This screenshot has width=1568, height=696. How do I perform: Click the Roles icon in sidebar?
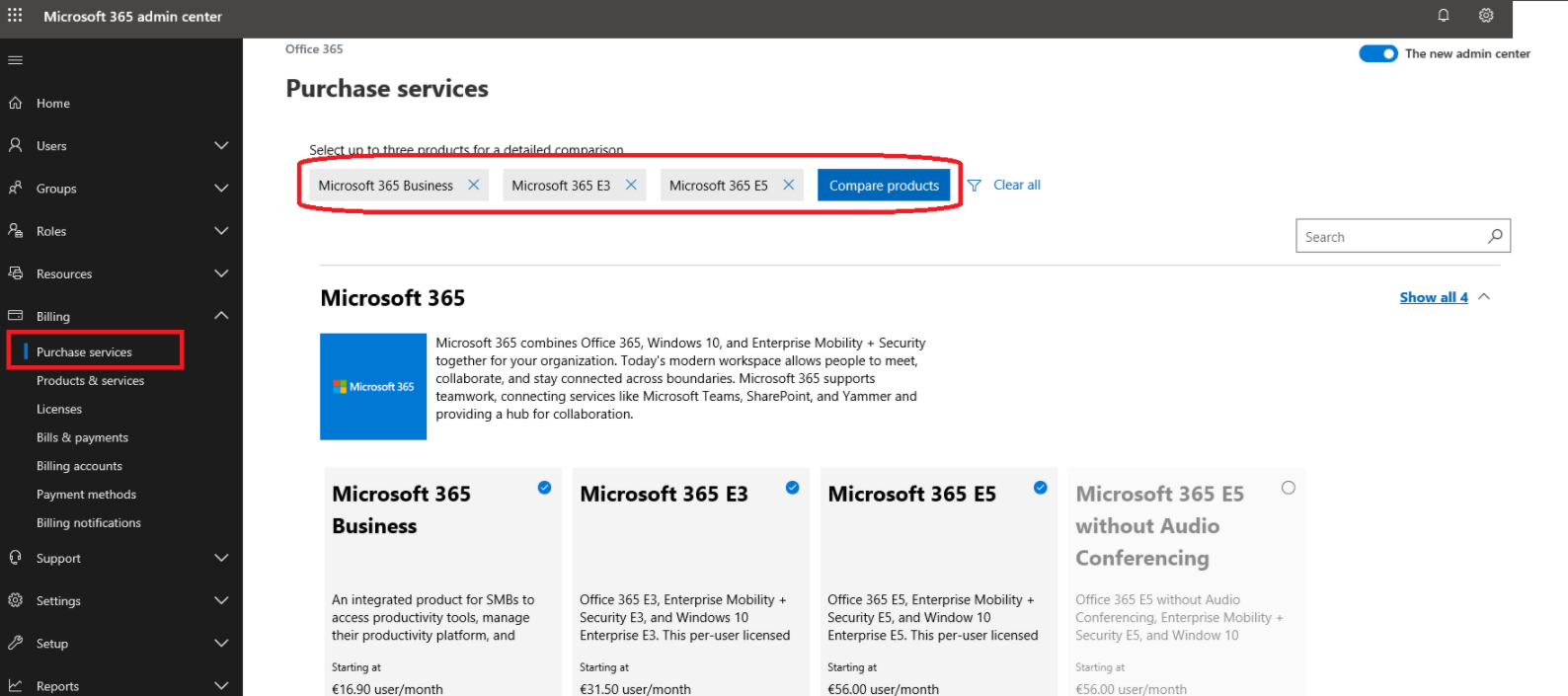(x=15, y=230)
